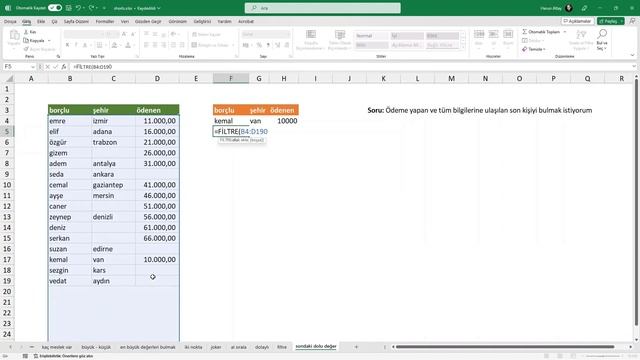The image size is (640, 360).
Task: Click the green ödenen header cell
Action: (x=157, y=110)
